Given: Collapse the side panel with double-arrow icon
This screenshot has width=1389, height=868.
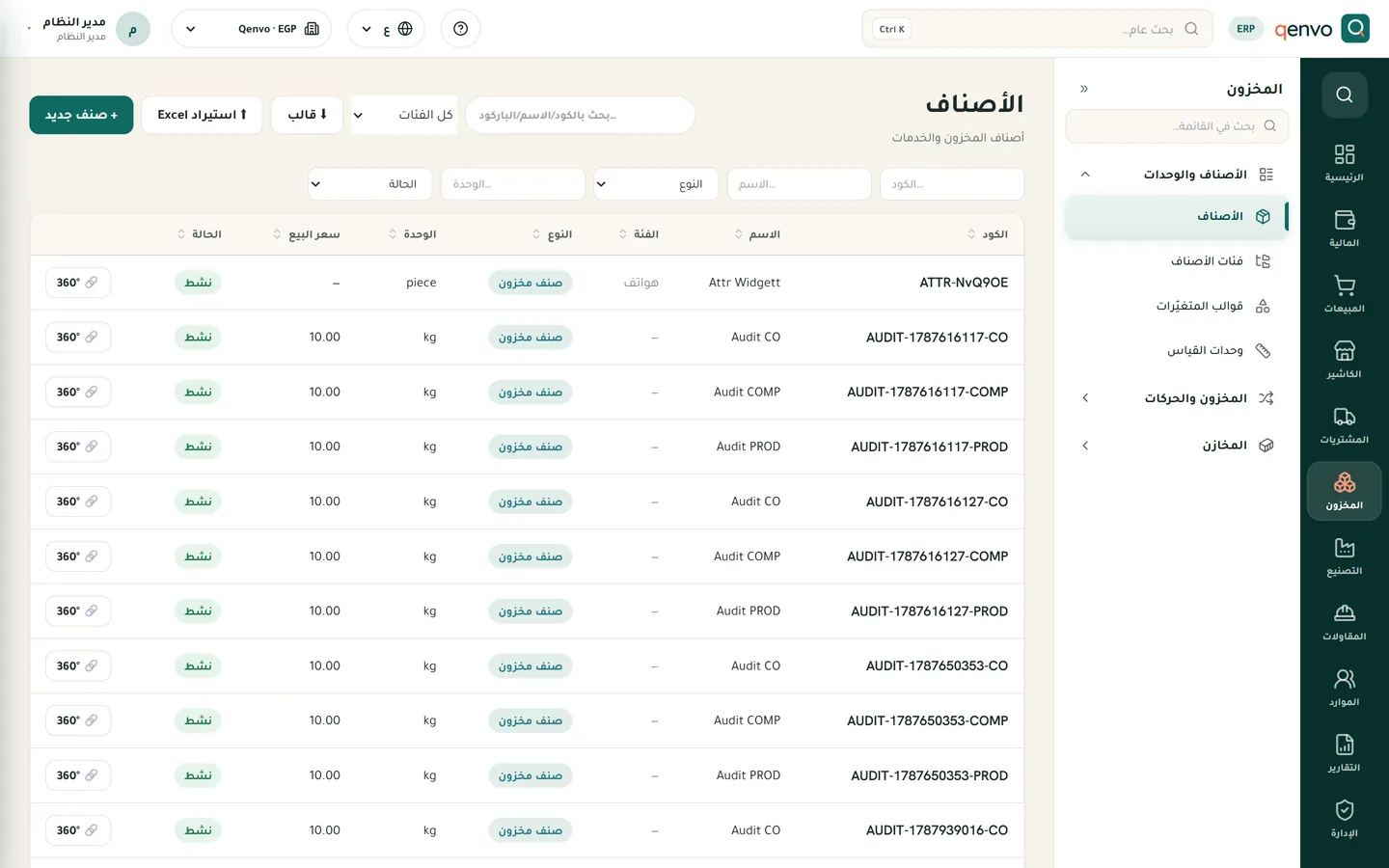Looking at the screenshot, I should point(1084,89).
